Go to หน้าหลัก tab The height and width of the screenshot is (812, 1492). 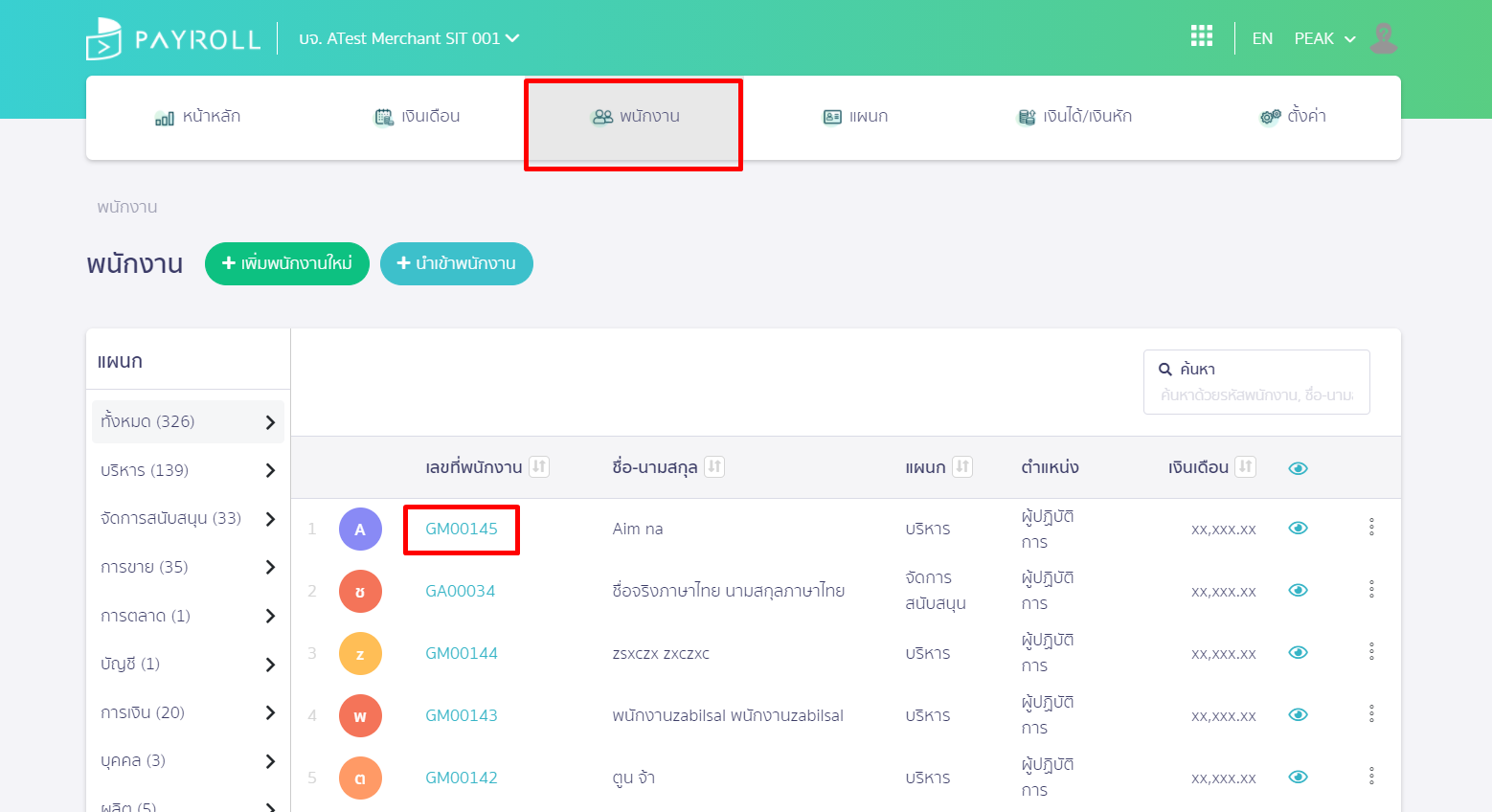point(197,117)
